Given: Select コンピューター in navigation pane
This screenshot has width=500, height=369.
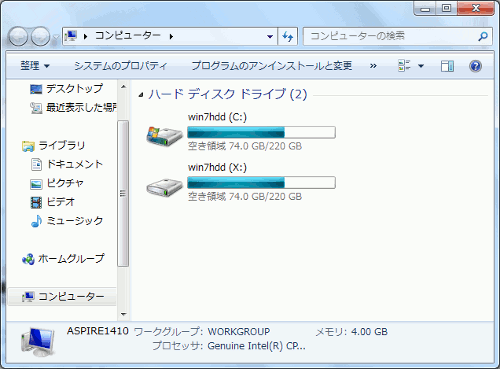Looking at the screenshot, I should (71, 296).
